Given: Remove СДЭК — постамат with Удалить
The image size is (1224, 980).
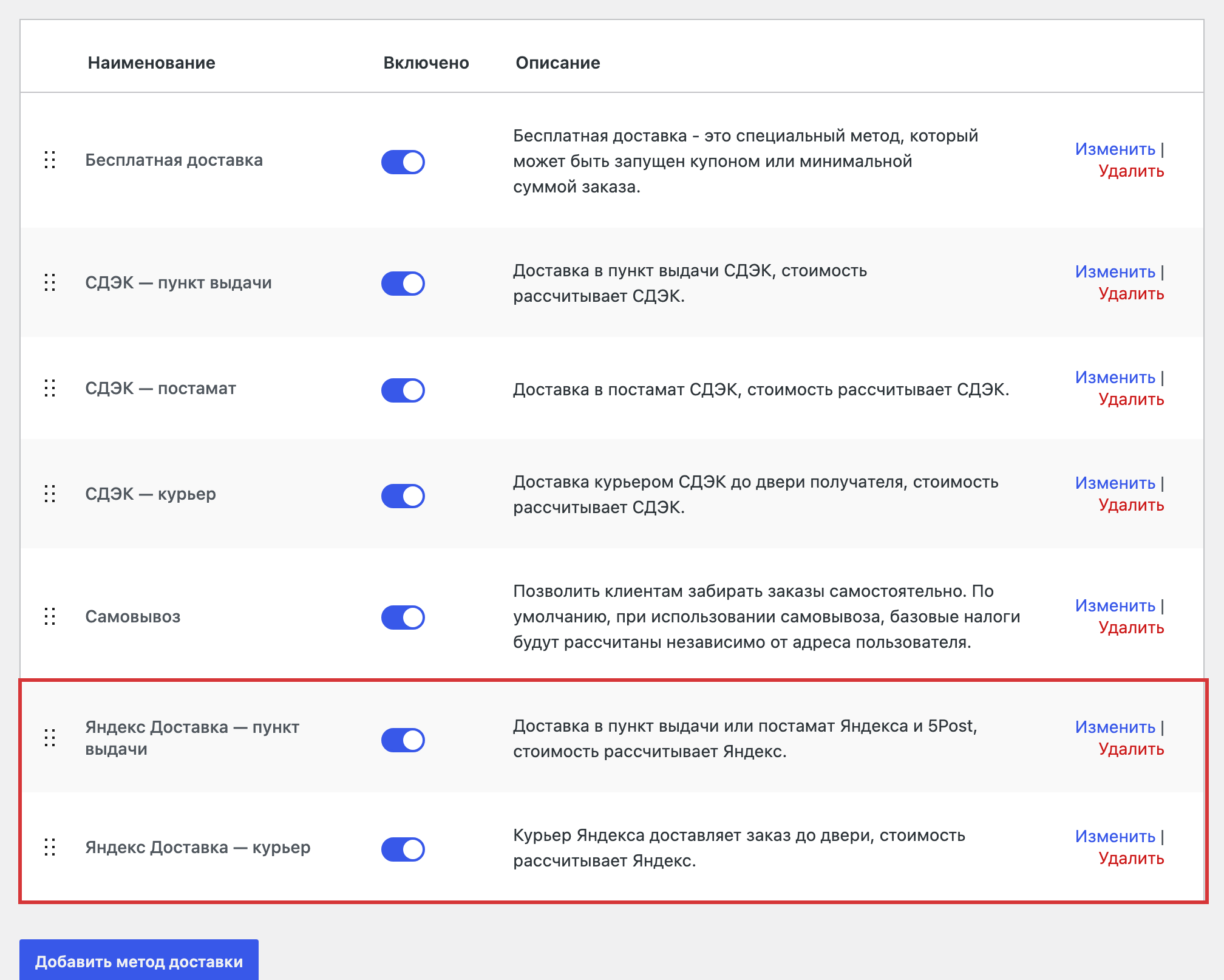Looking at the screenshot, I should [x=1131, y=400].
